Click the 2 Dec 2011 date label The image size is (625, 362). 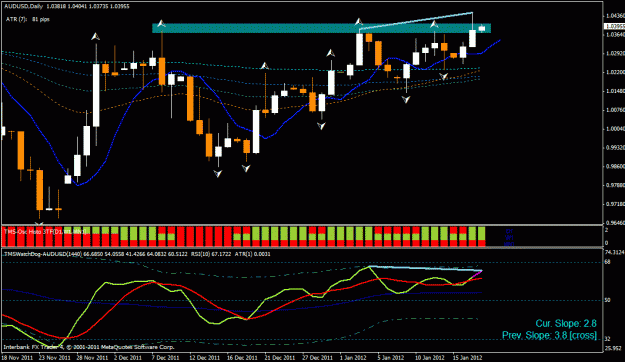(x=128, y=357)
